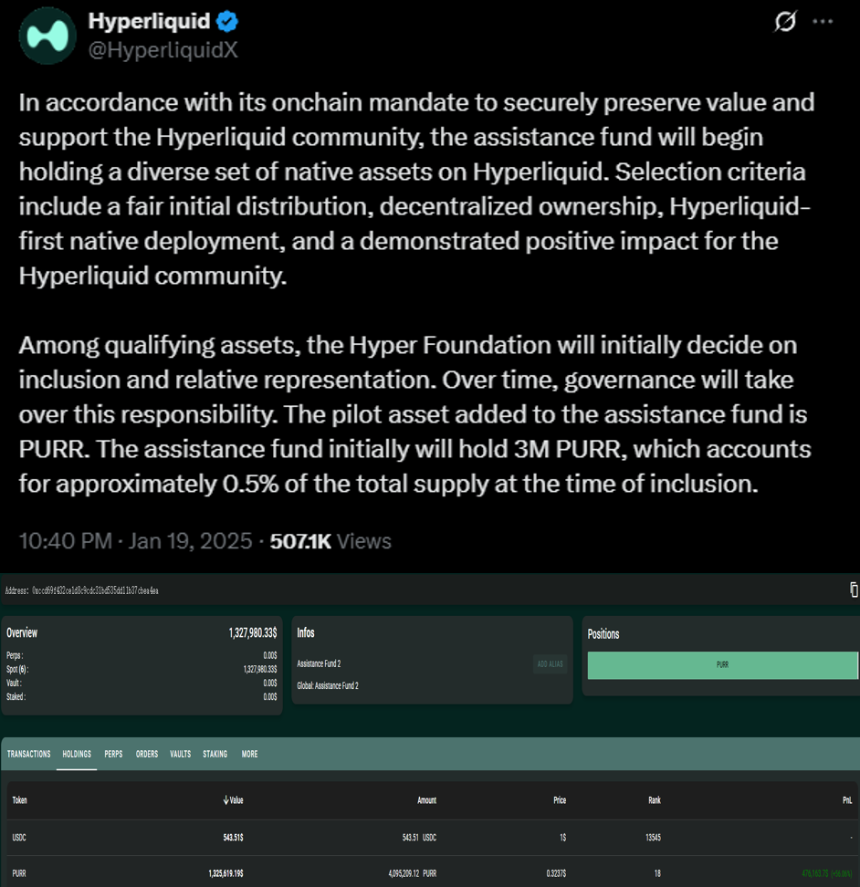Image resolution: width=860 pixels, height=887 pixels.
Task: Select the PURR position in Positions panel
Action: pyautogui.click(x=721, y=665)
